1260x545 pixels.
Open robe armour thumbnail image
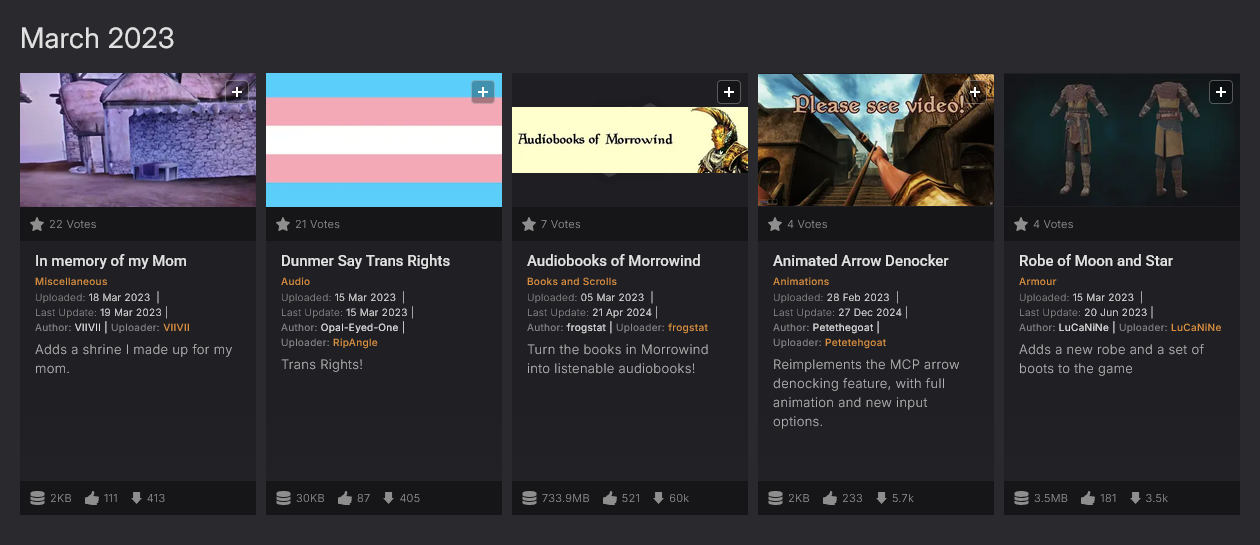(1122, 140)
